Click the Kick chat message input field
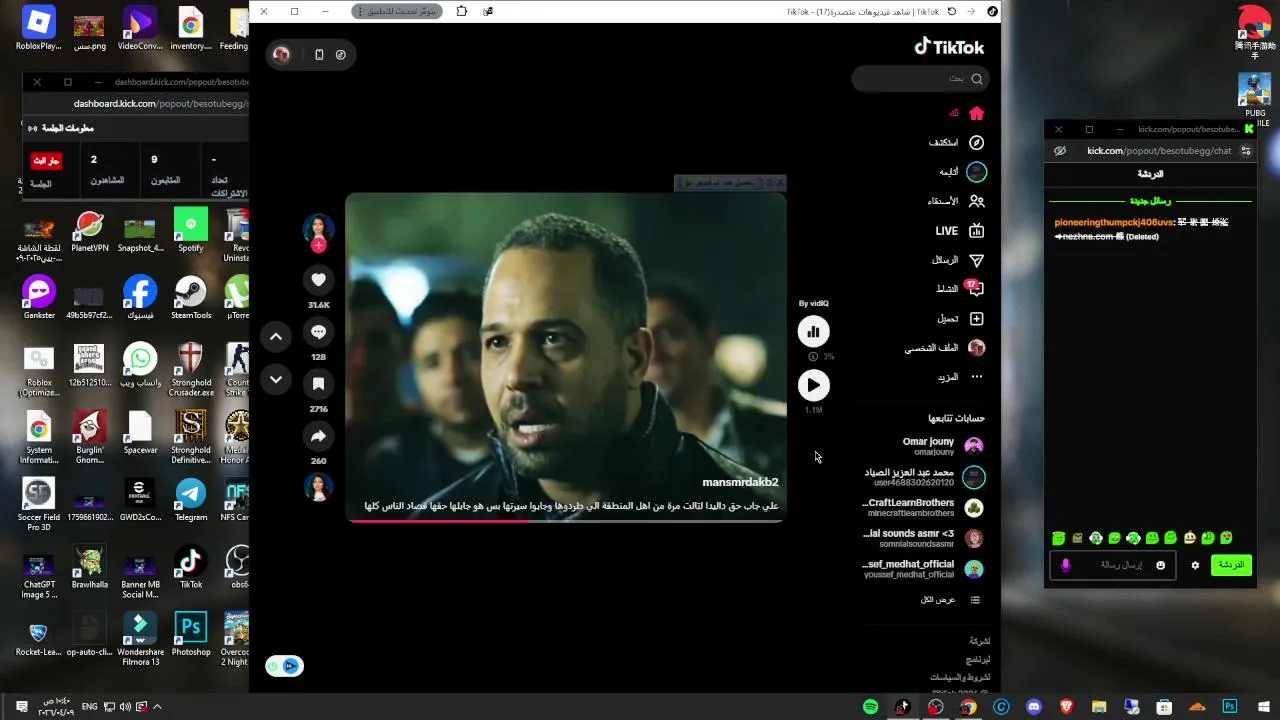The image size is (1280, 720). [x=1113, y=565]
